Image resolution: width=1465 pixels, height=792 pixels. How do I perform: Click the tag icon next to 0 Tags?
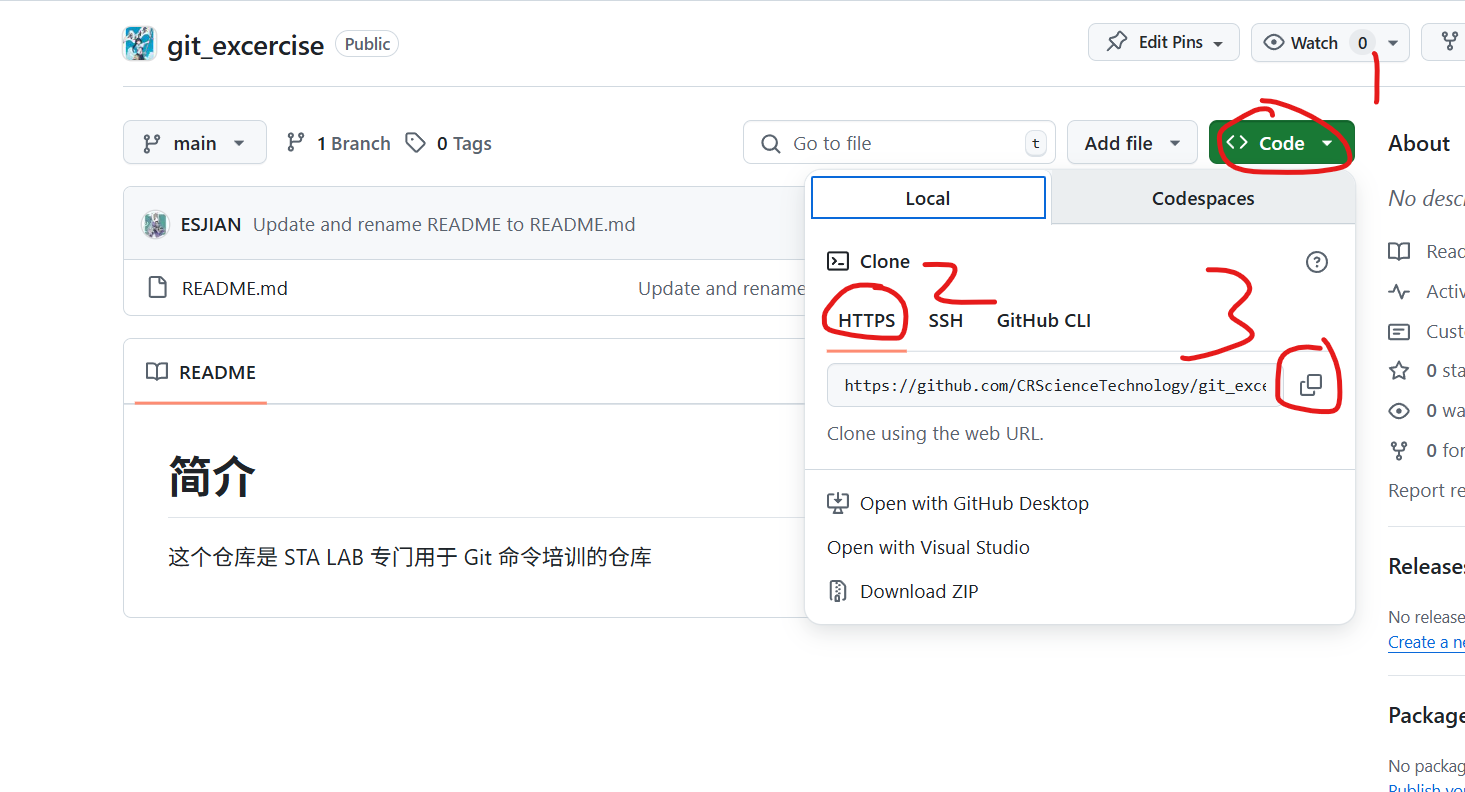[x=415, y=143]
